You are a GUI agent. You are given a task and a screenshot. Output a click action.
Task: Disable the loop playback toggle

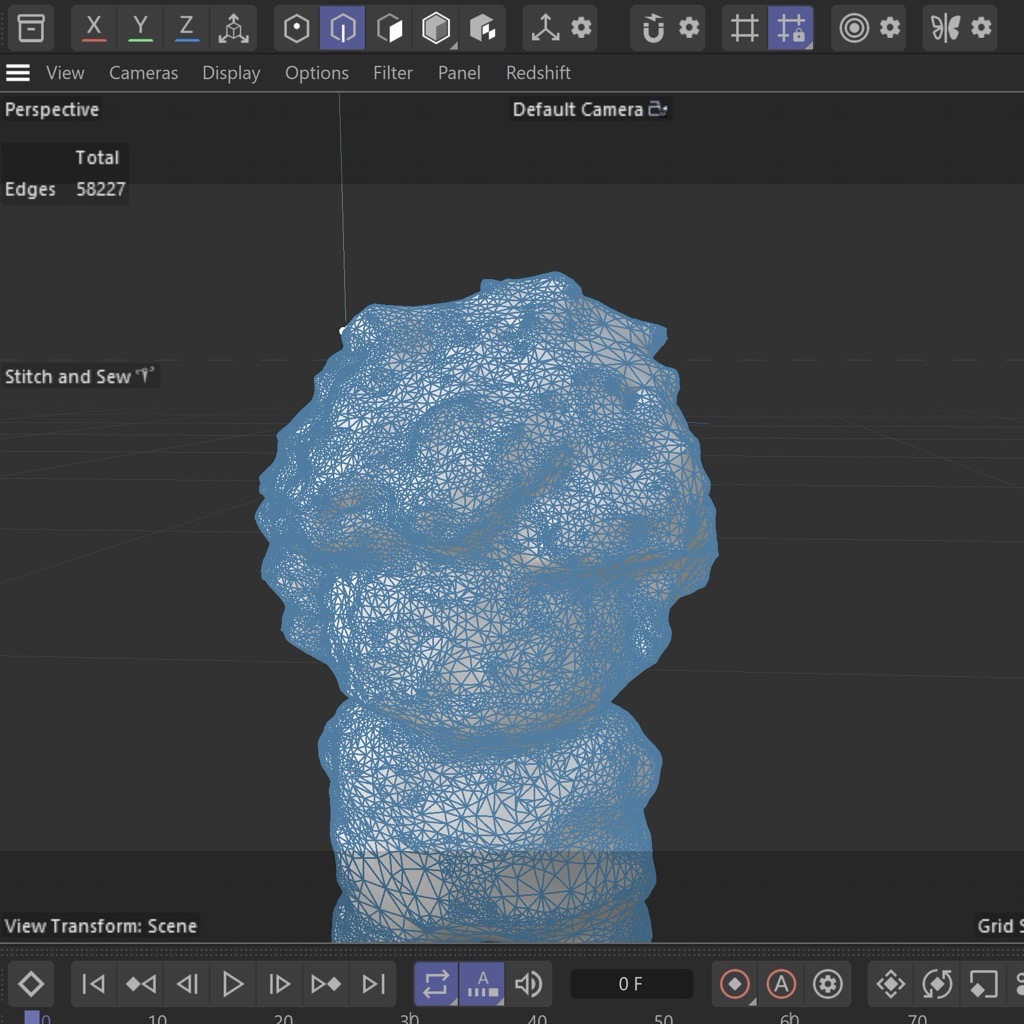coord(436,984)
